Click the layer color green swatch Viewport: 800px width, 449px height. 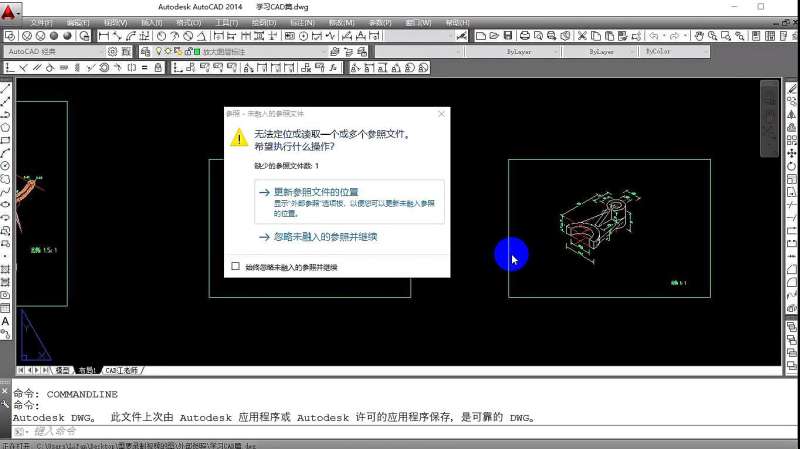click(x=197, y=52)
